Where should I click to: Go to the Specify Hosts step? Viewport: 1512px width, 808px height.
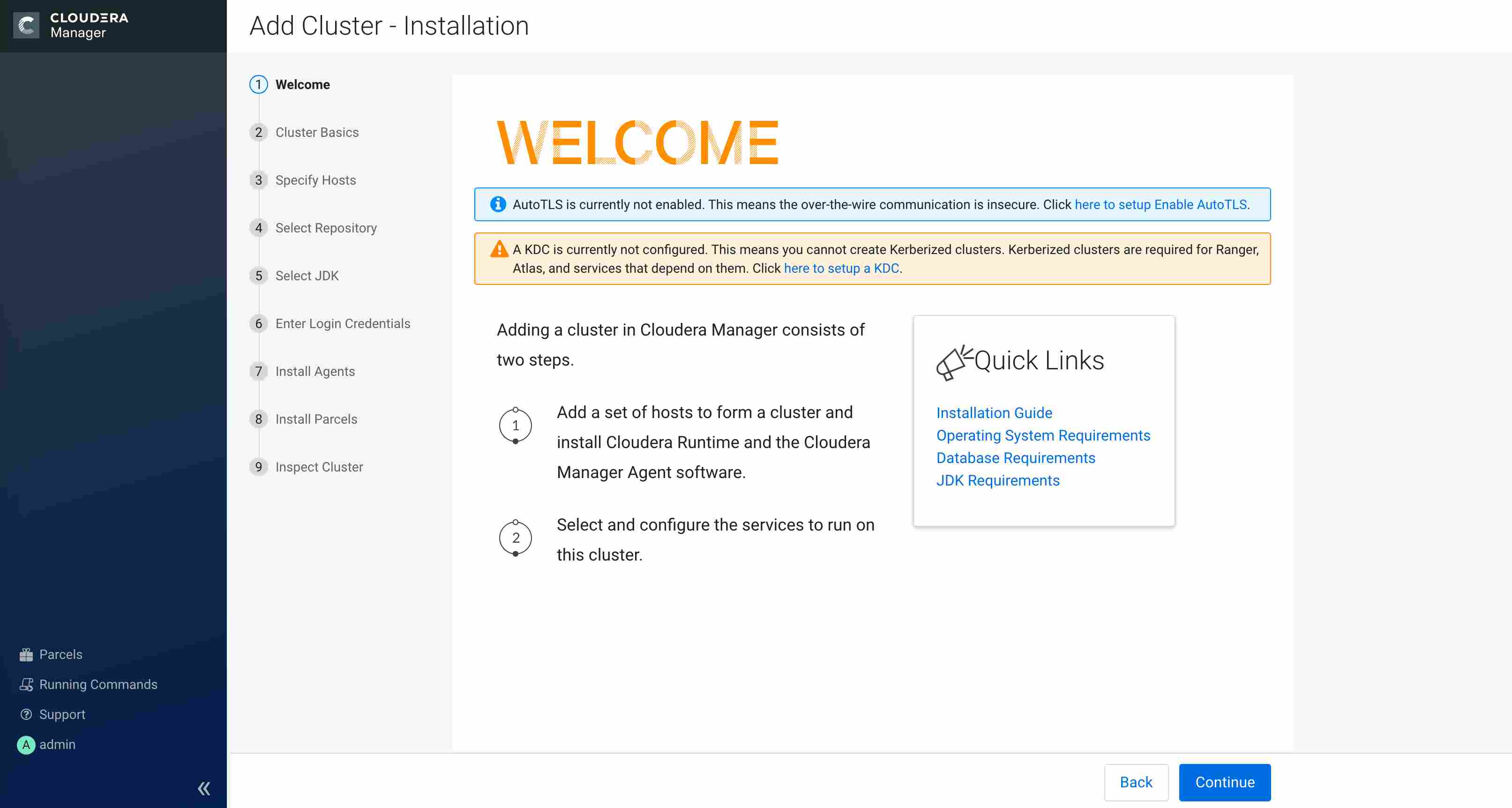315,180
